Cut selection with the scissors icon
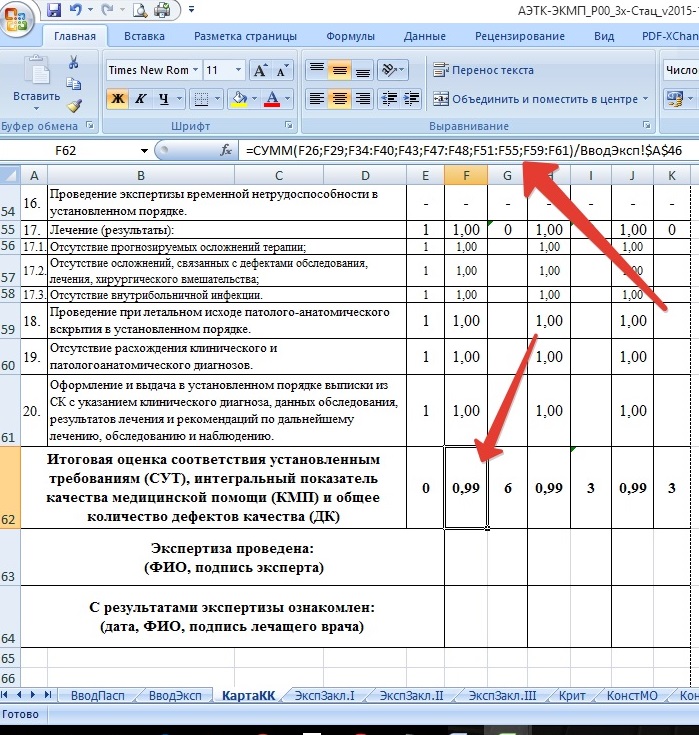 point(74,62)
